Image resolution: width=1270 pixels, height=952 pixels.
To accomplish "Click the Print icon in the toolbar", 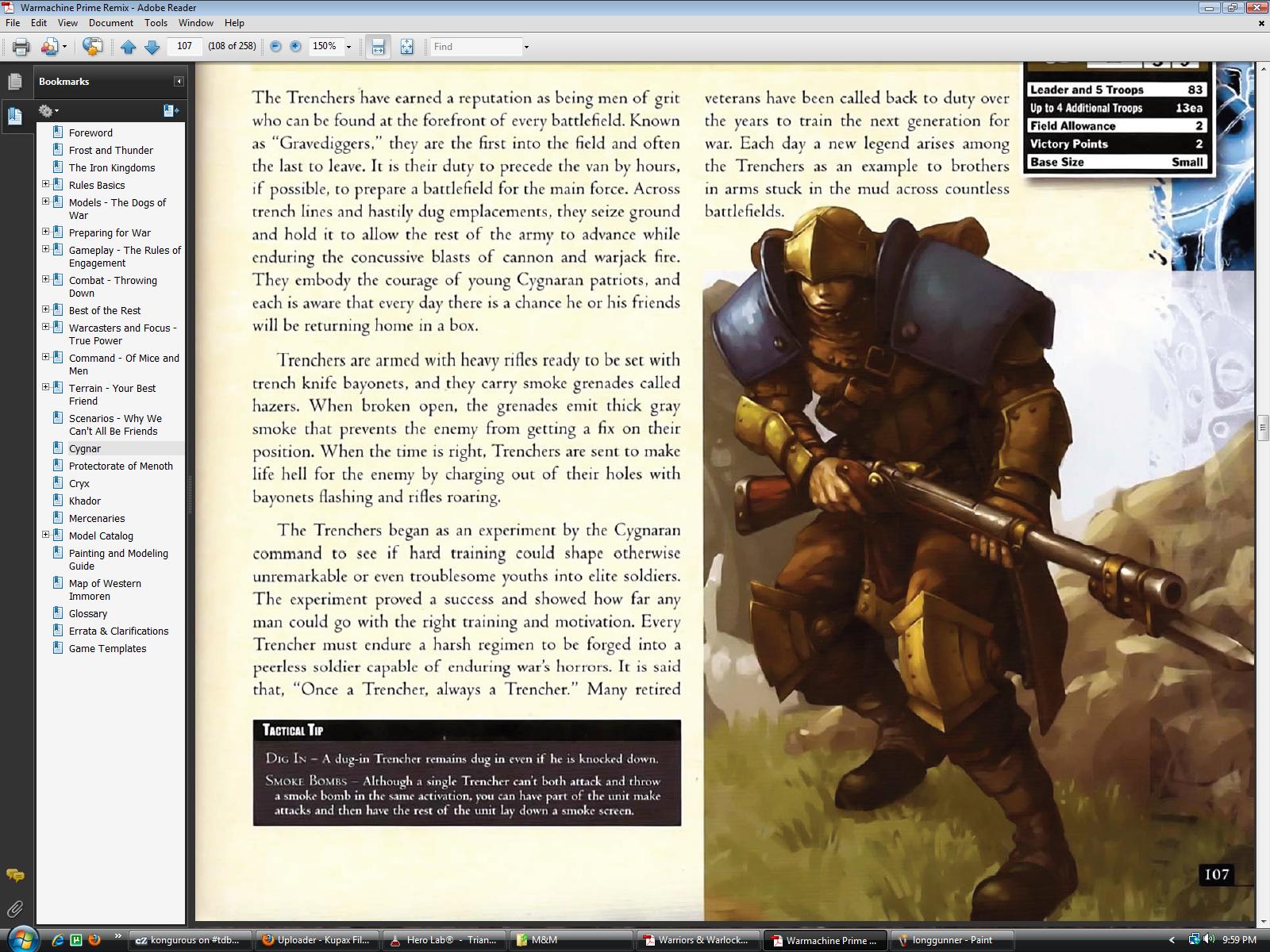I will click(x=21, y=47).
